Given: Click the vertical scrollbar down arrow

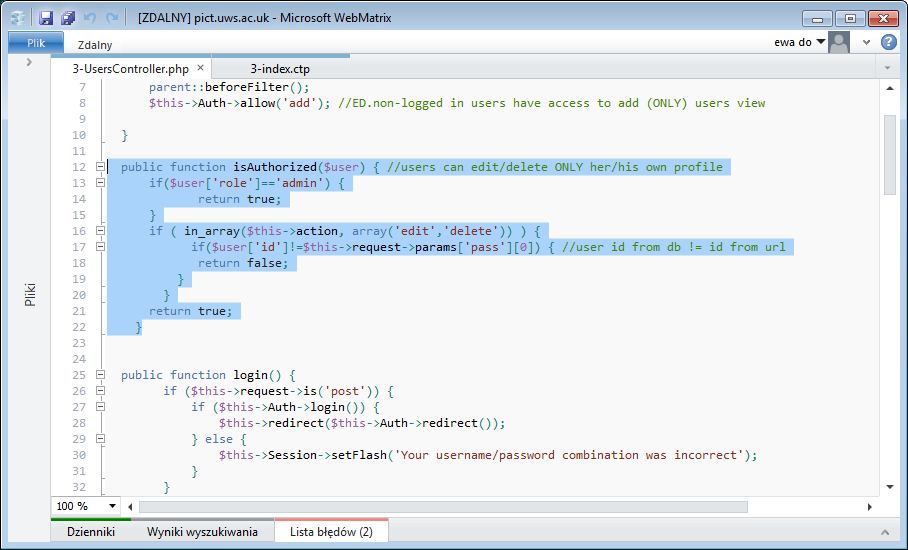Looking at the screenshot, I should coord(890,487).
